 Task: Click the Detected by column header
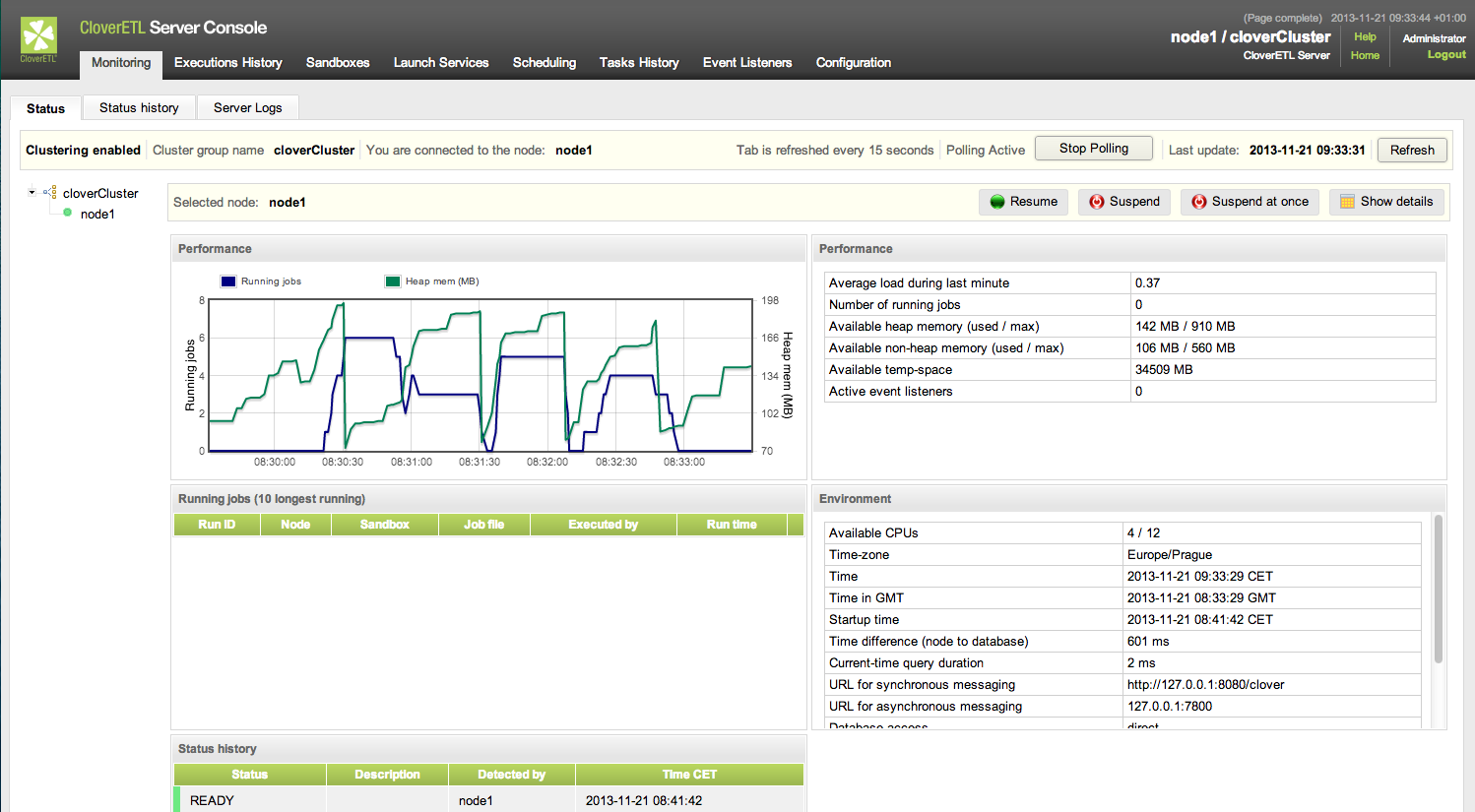click(x=512, y=775)
